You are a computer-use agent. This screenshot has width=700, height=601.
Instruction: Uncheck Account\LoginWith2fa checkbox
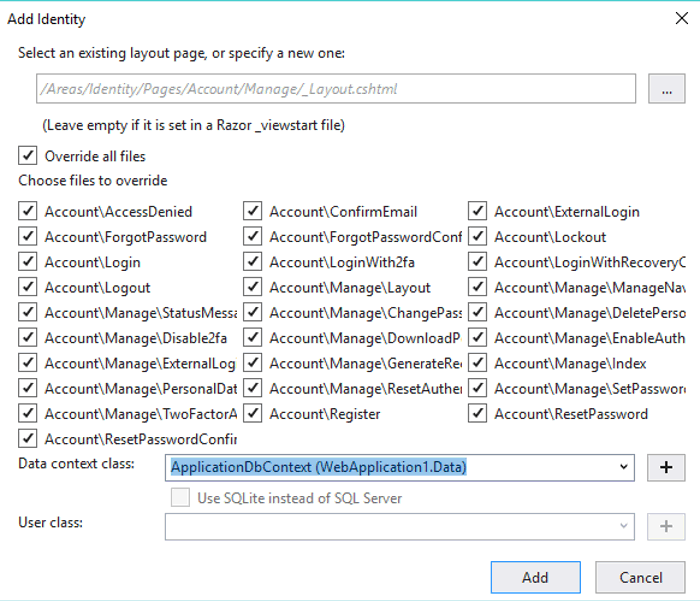pos(252,262)
